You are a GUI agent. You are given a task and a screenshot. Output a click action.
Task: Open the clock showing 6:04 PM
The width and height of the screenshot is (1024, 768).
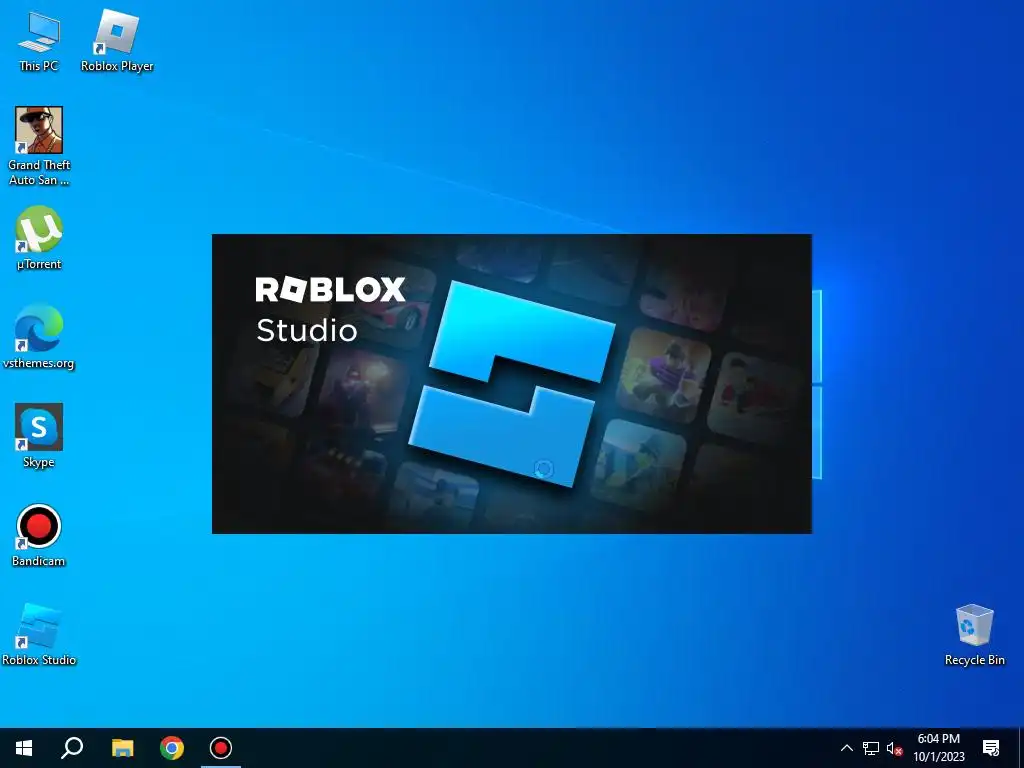point(938,748)
